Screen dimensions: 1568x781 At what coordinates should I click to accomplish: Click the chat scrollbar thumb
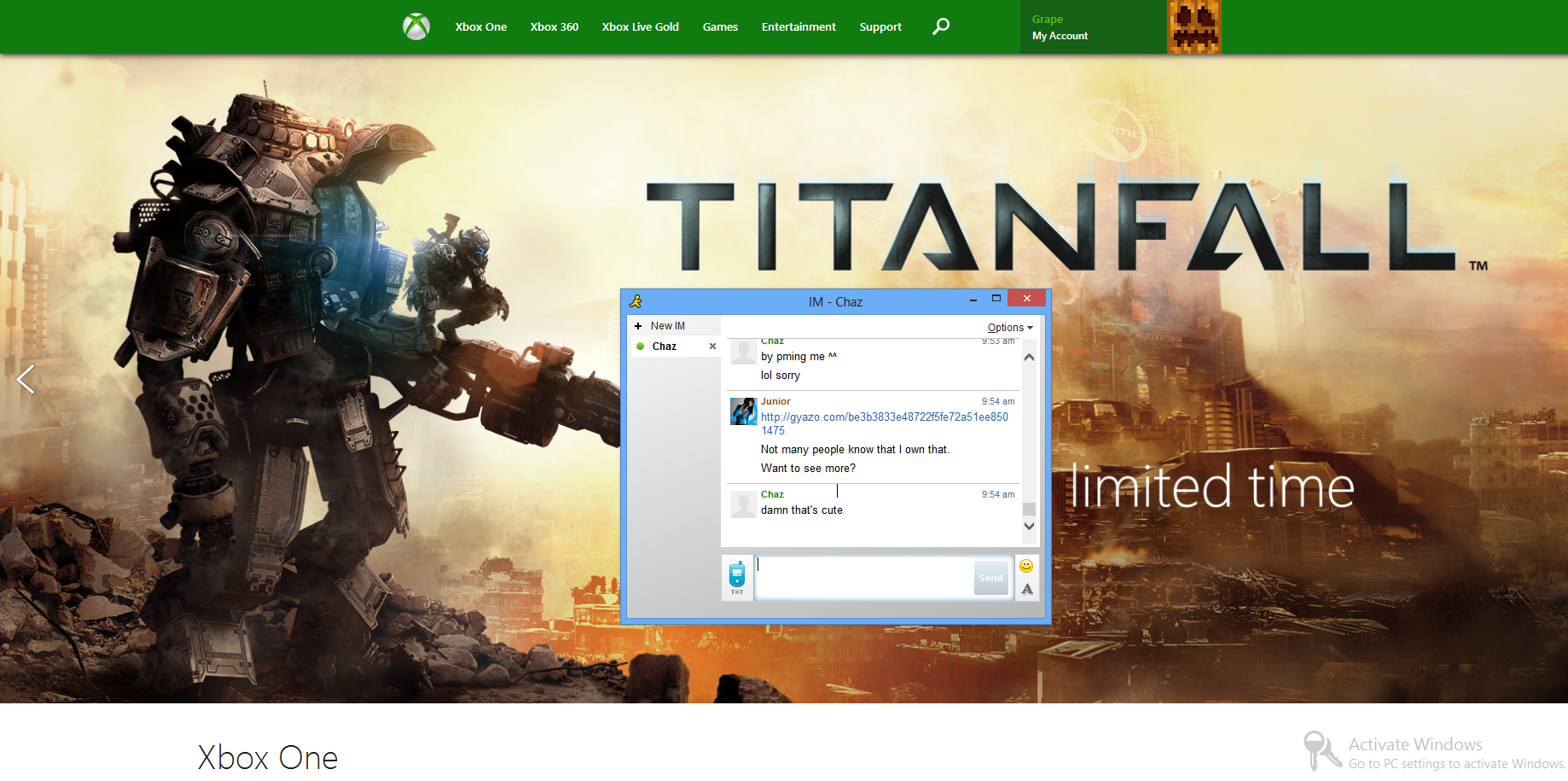(1029, 509)
